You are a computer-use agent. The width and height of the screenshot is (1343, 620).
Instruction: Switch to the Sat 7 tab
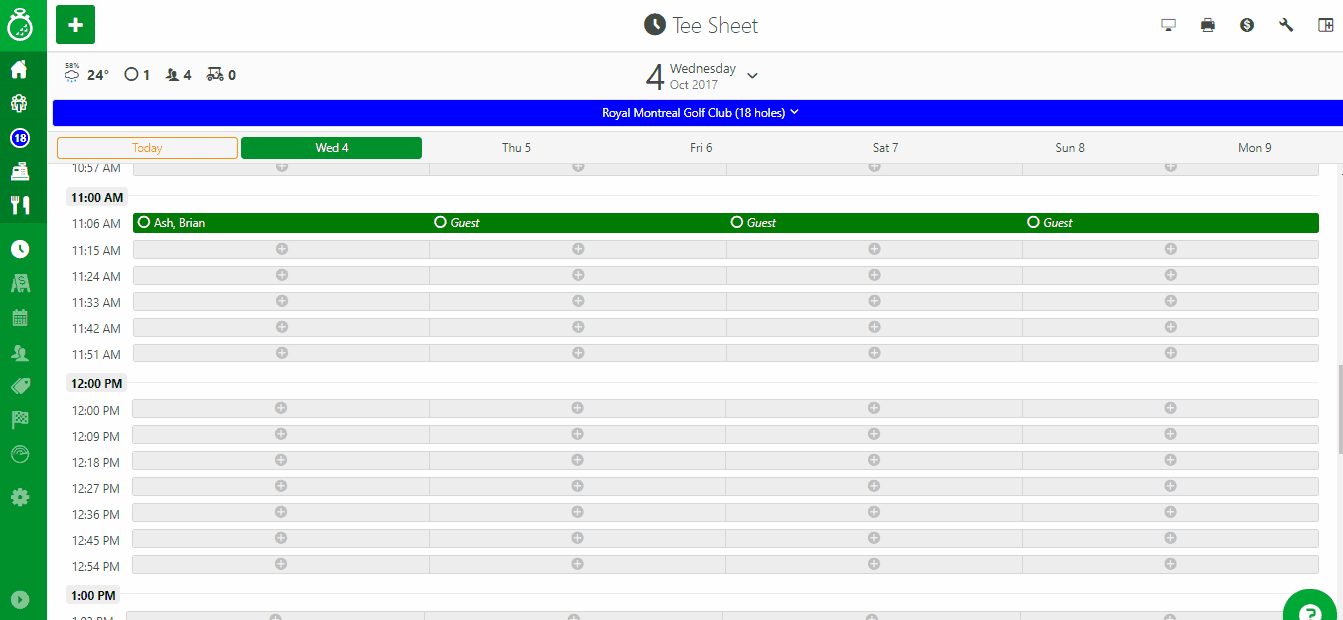pos(885,148)
